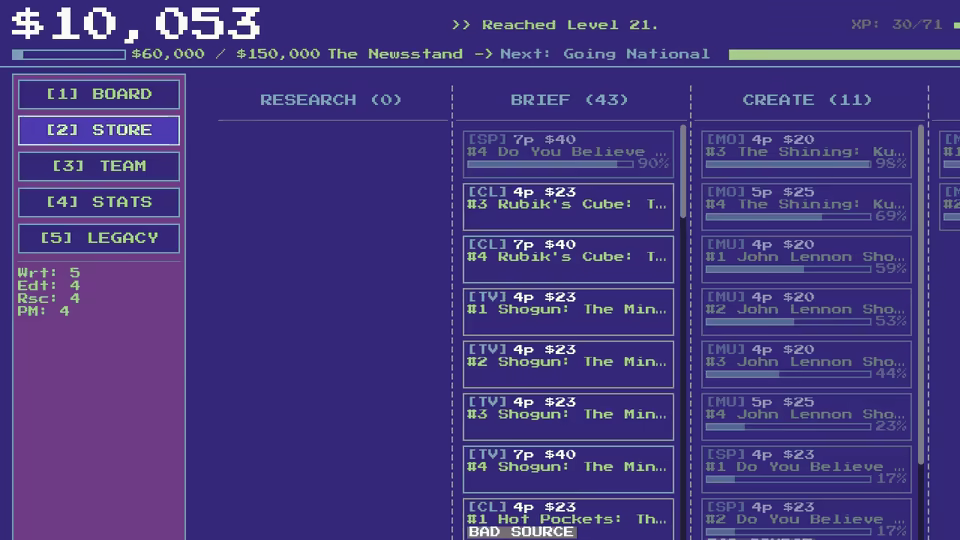Select the [TV] #2 Shogun card
The image size is (960, 540).
point(568,365)
